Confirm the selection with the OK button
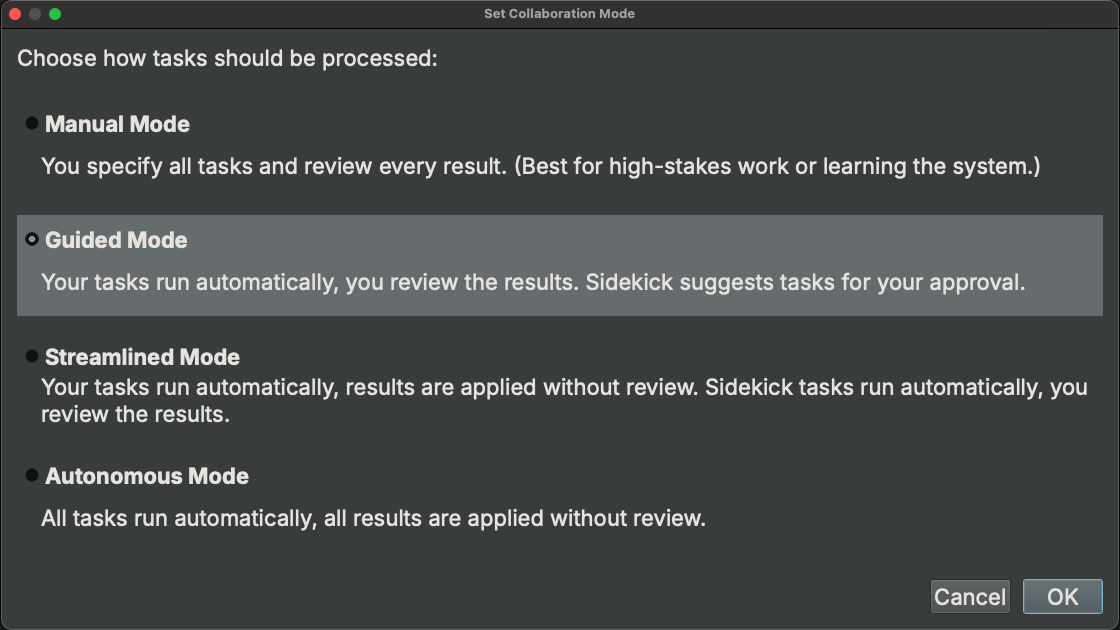The image size is (1120, 630). coord(1062,597)
